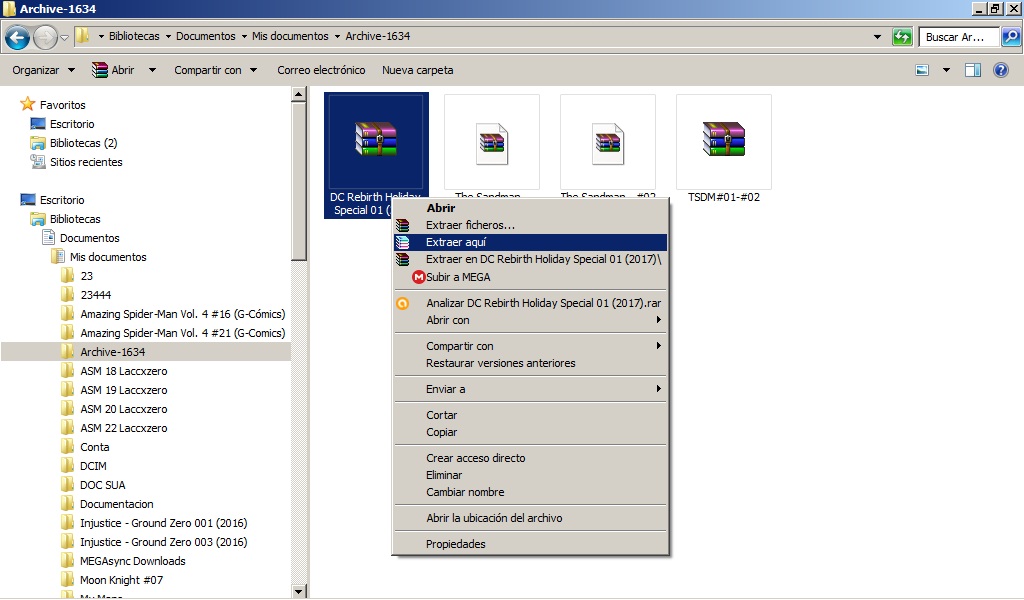Image resolution: width=1024 pixels, height=600 pixels.
Task: Select folder 23444 in the tree
Action: coord(95,294)
